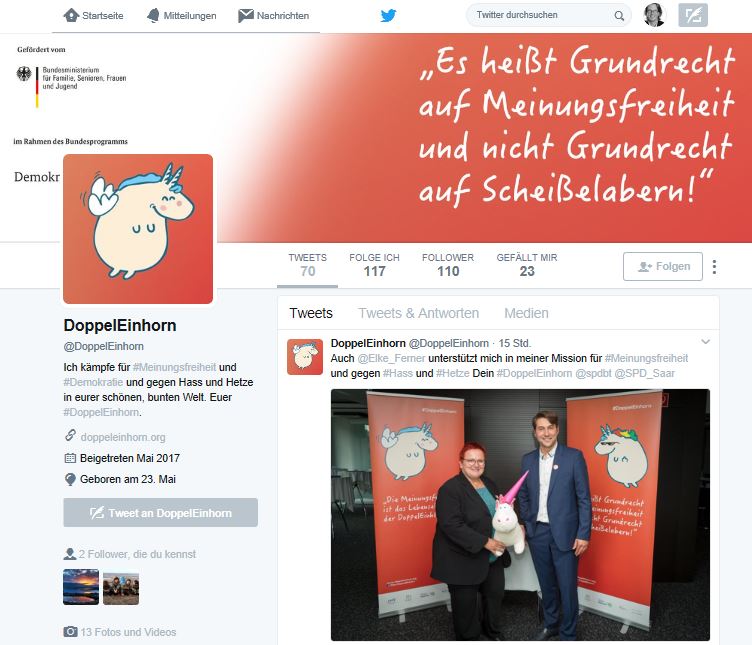Click the DoppelEinhorn unicorn profile picture
Viewport: 752px width, 645px height.
(x=138, y=229)
